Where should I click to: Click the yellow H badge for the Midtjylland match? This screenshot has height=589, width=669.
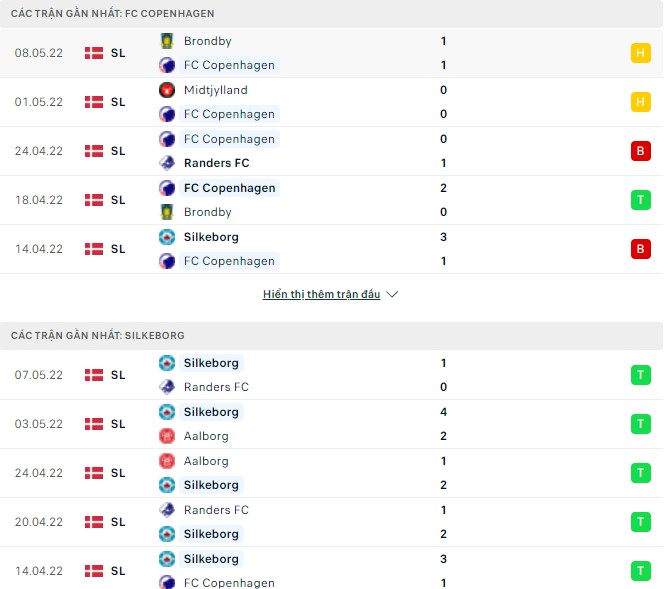tap(640, 102)
